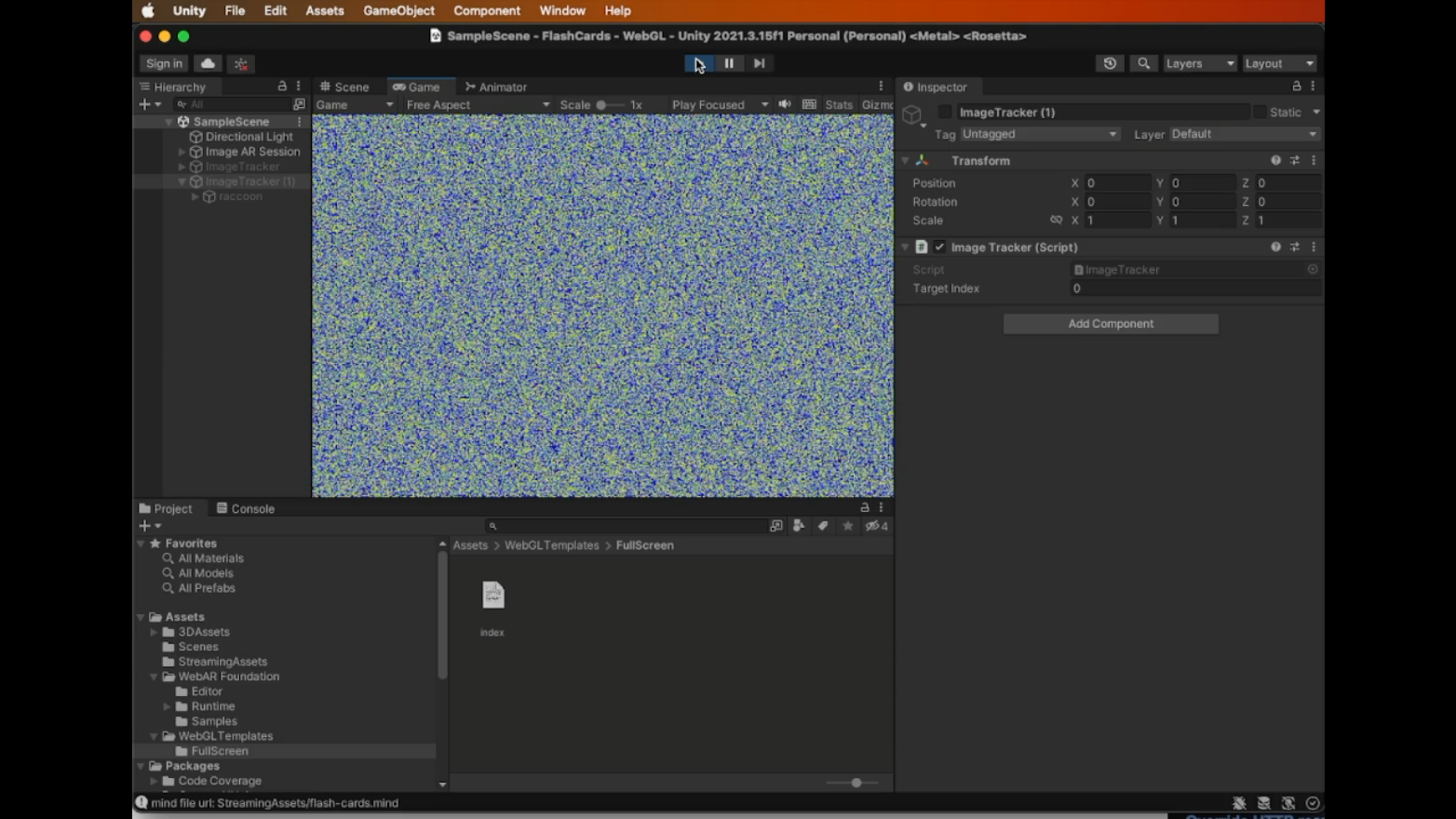Screen dimensions: 1456x819
Task: Click the collab settings icon next to cloud
Action: coord(241,63)
